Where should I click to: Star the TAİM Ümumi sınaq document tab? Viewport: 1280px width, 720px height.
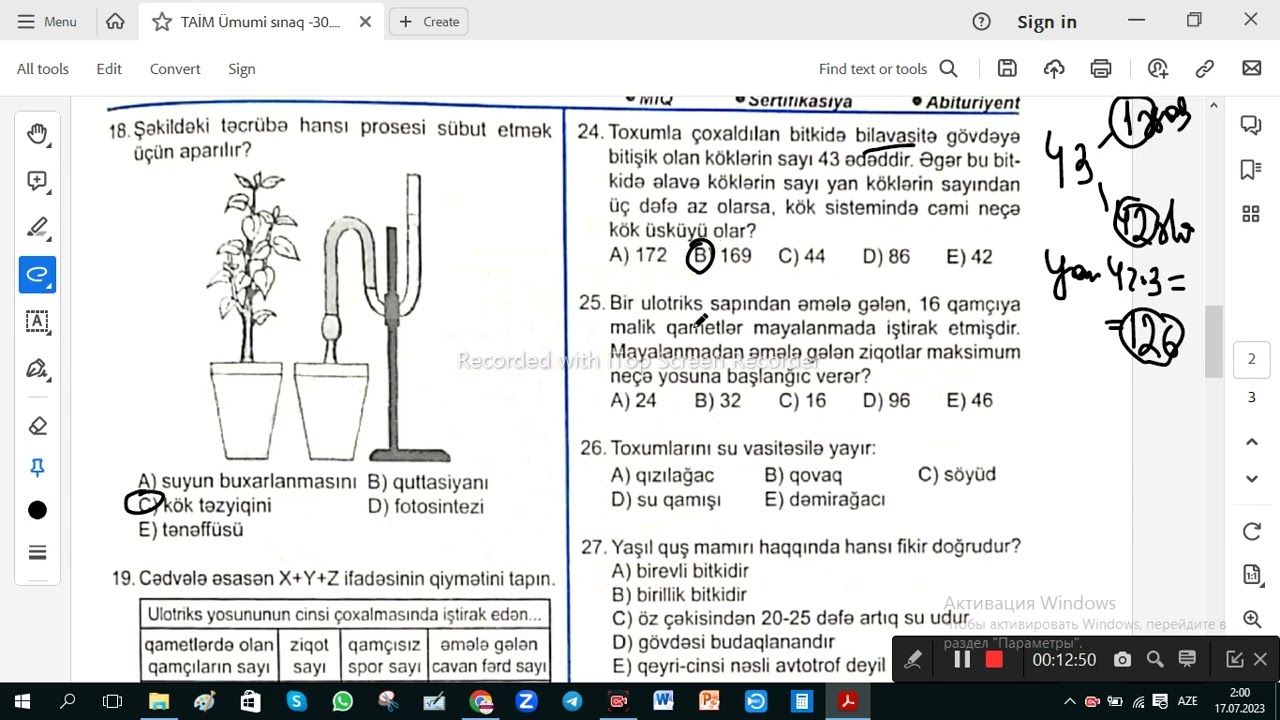(x=161, y=21)
